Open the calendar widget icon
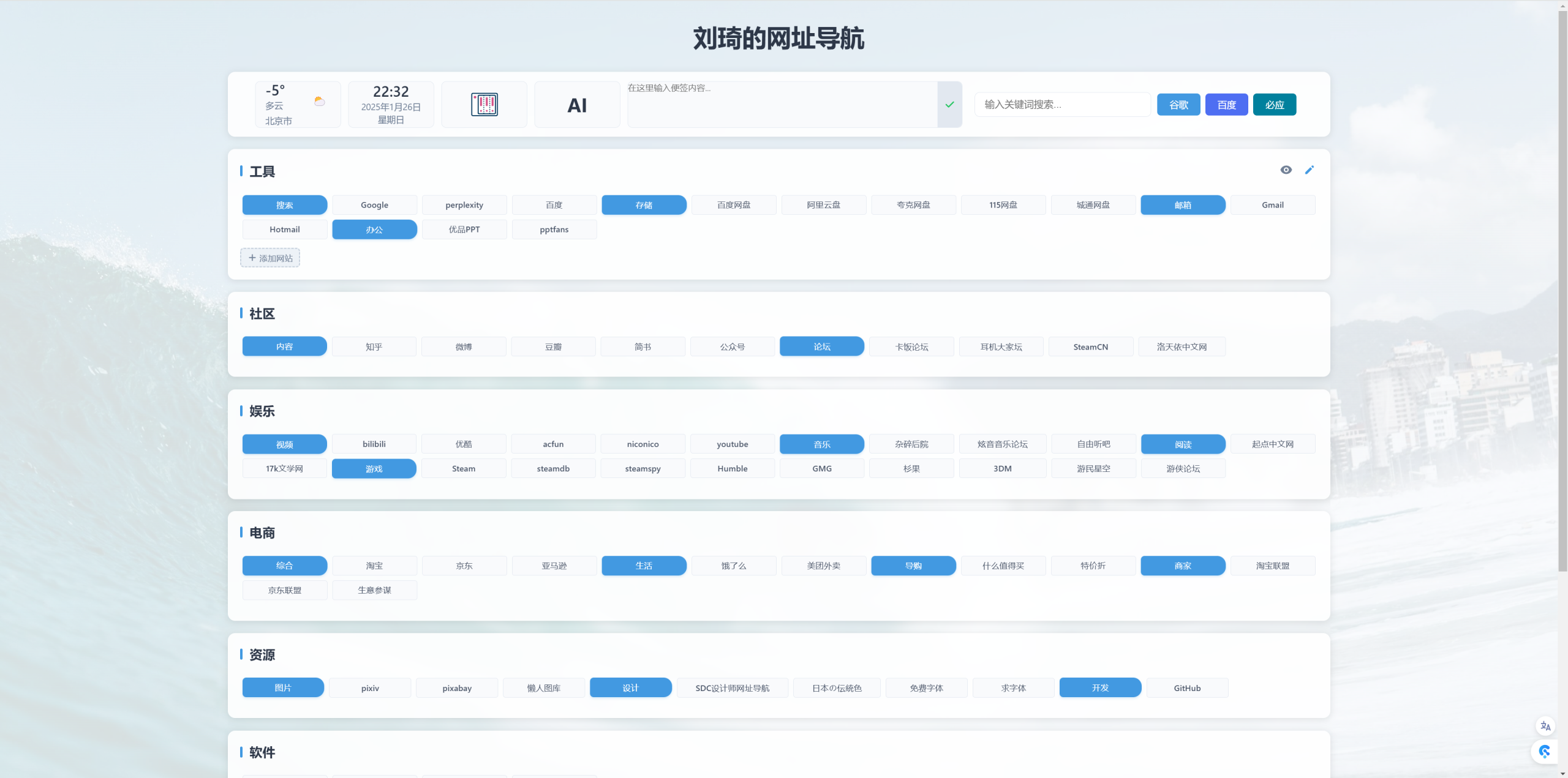Viewport: 1568px width, 778px height. pyautogui.click(x=484, y=105)
